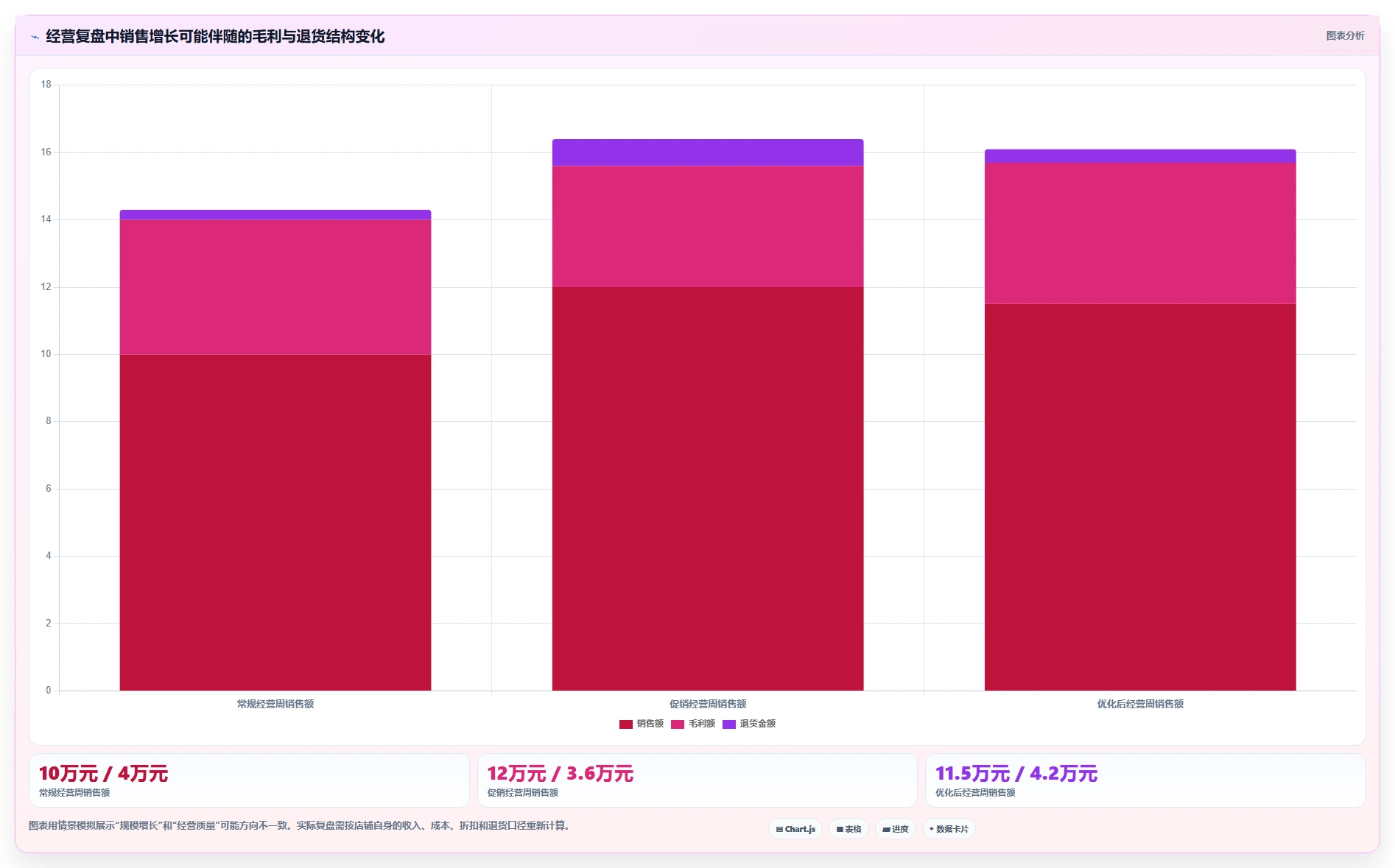Screen dimensions: 1395x868
Task: Click the 11.5万元 / 4.2万元 card value
Action: pos(1016,774)
